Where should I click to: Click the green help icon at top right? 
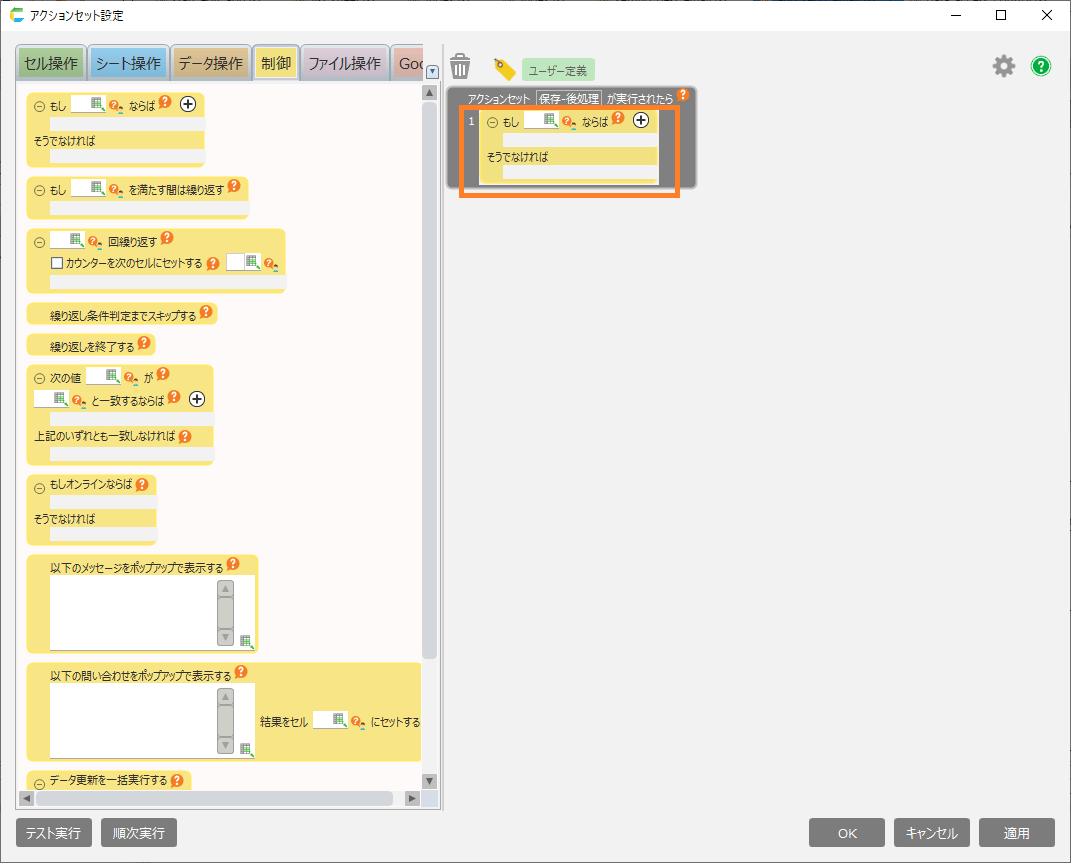point(1041,66)
